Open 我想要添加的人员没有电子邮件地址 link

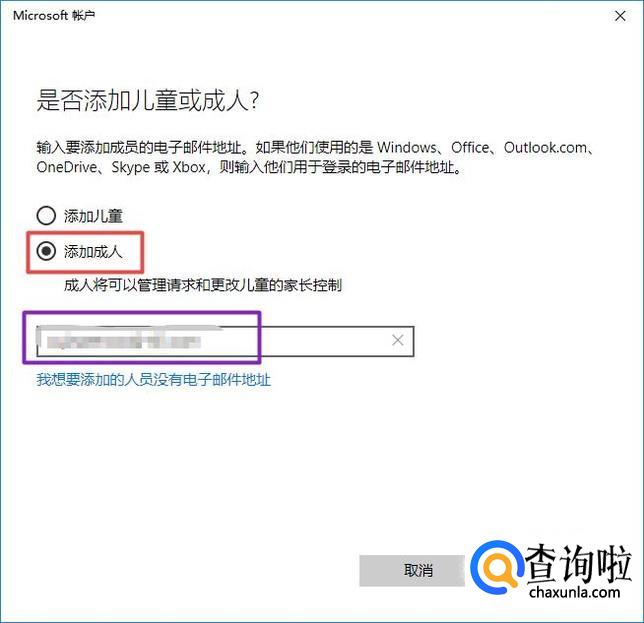click(x=153, y=379)
